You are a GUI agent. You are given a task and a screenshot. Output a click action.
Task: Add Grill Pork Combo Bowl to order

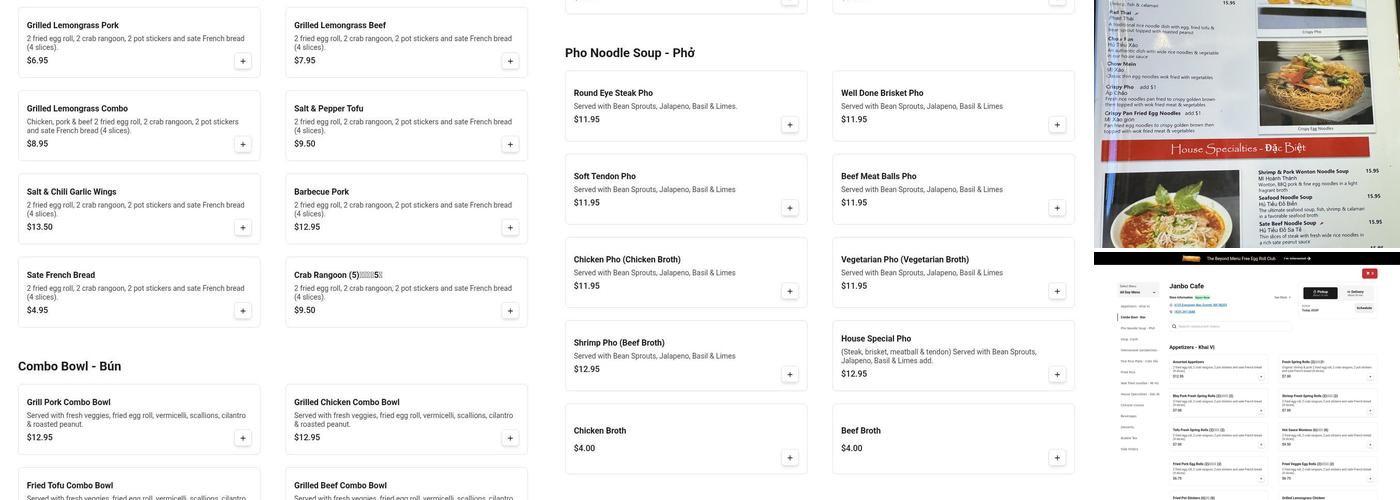[242, 438]
